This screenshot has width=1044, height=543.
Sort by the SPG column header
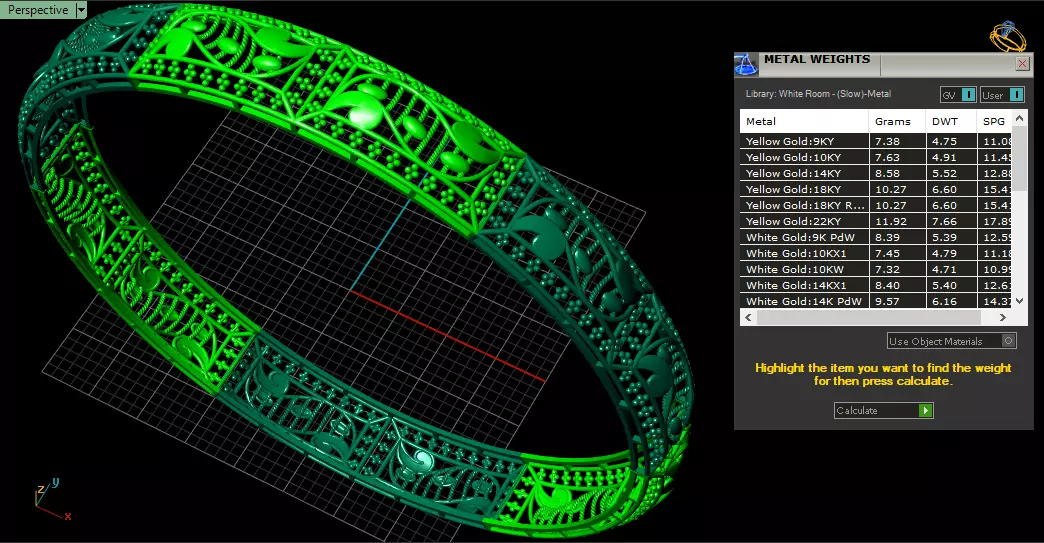(x=994, y=121)
